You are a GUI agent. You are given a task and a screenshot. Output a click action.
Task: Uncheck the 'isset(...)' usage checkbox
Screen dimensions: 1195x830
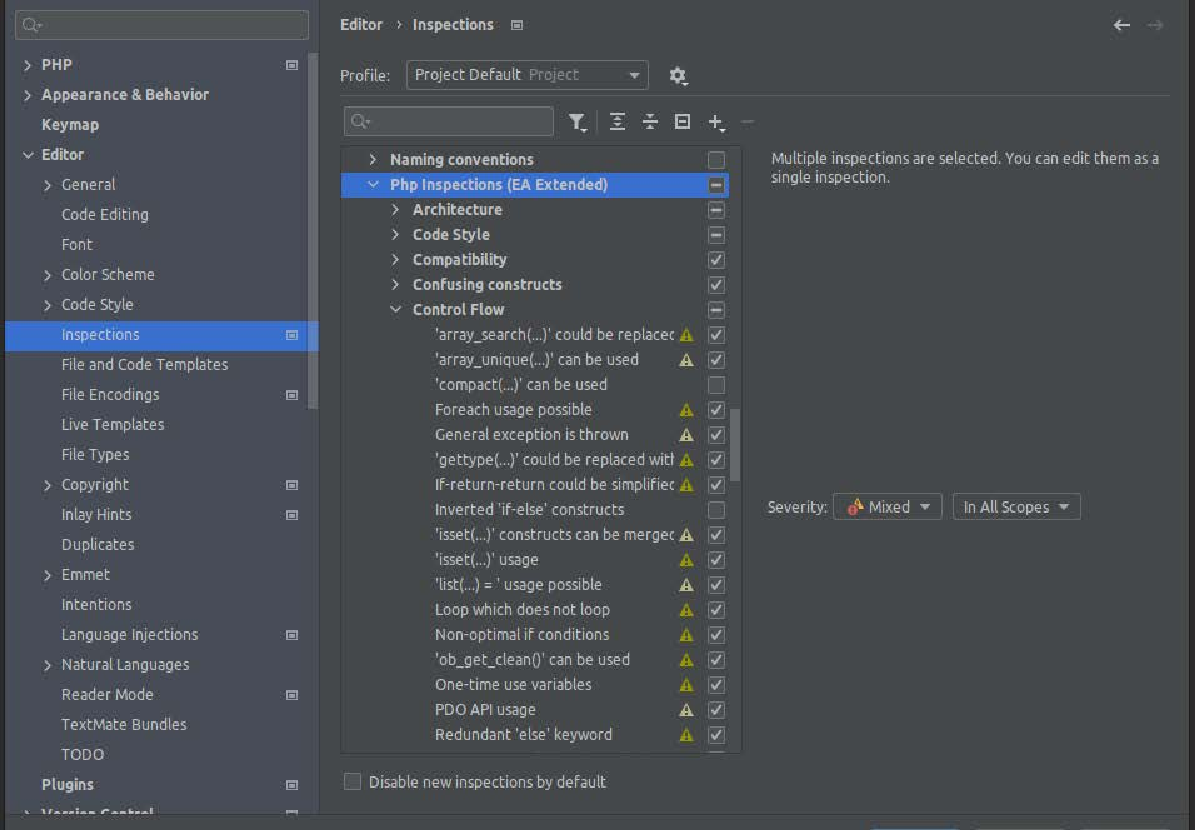[x=716, y=560]
